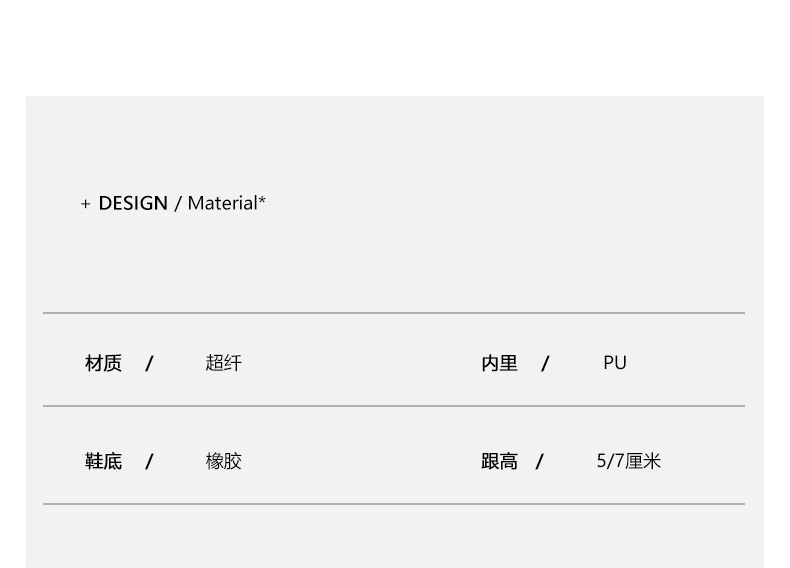
Task: Click the slash between DESIGN and Material
Action: pos(178,203)
